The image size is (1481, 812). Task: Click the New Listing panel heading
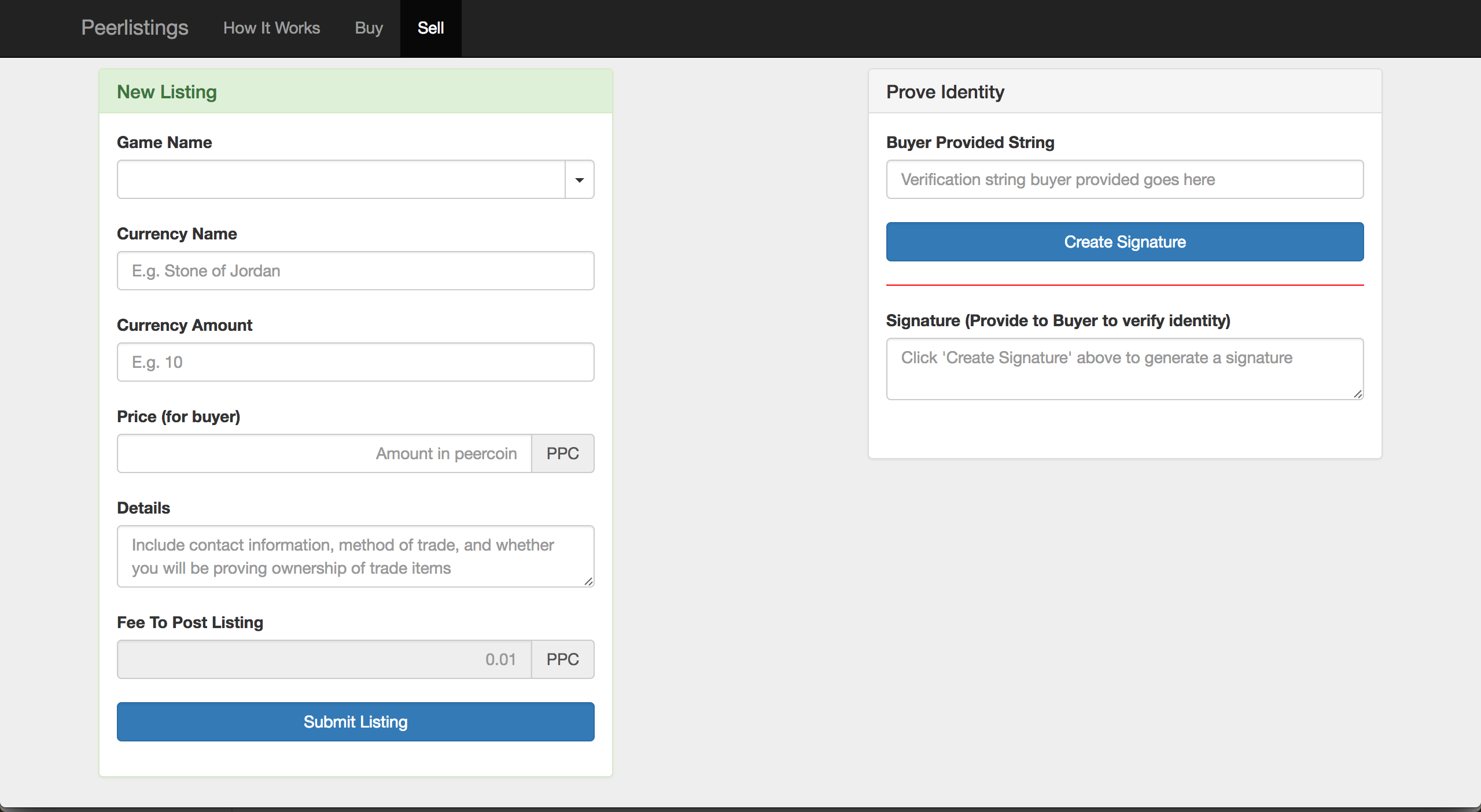[167, 92]
